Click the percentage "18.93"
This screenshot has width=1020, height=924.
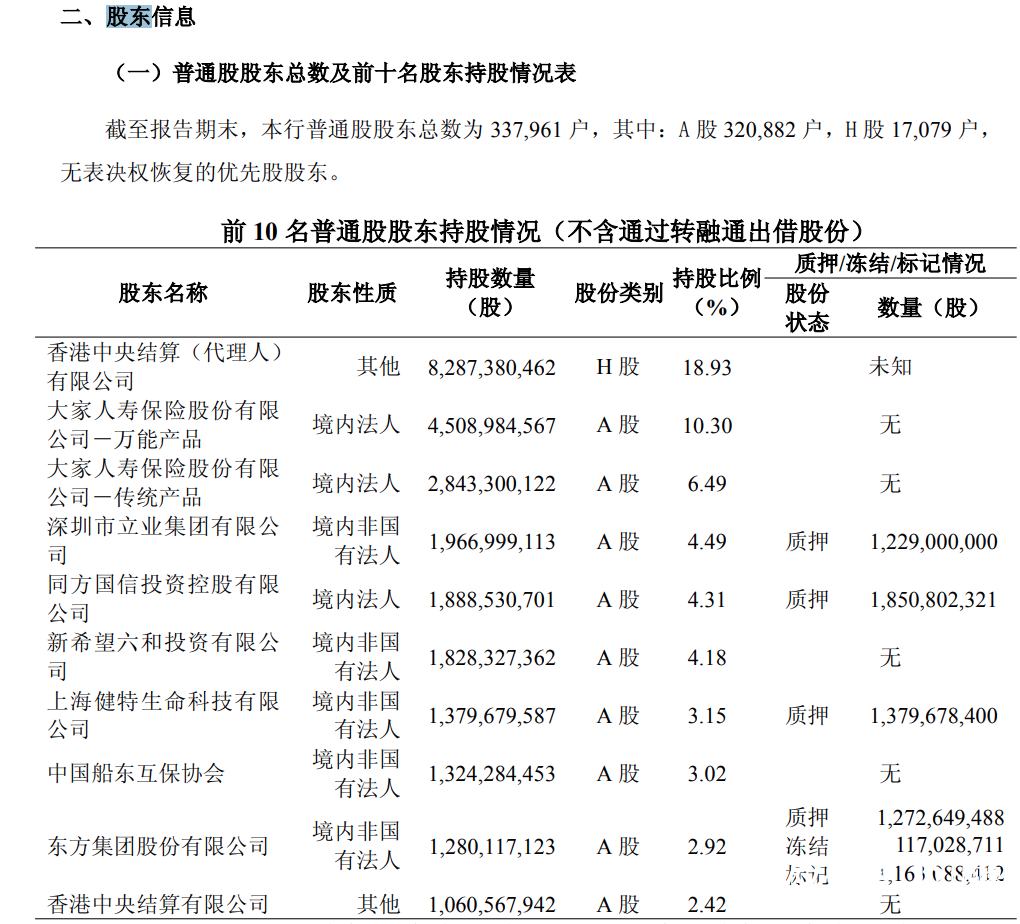(707, 368)
